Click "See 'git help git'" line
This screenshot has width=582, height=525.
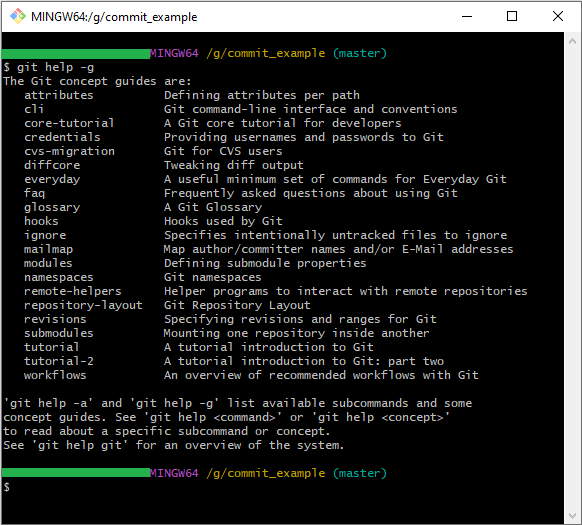click(x=174, y=445)
